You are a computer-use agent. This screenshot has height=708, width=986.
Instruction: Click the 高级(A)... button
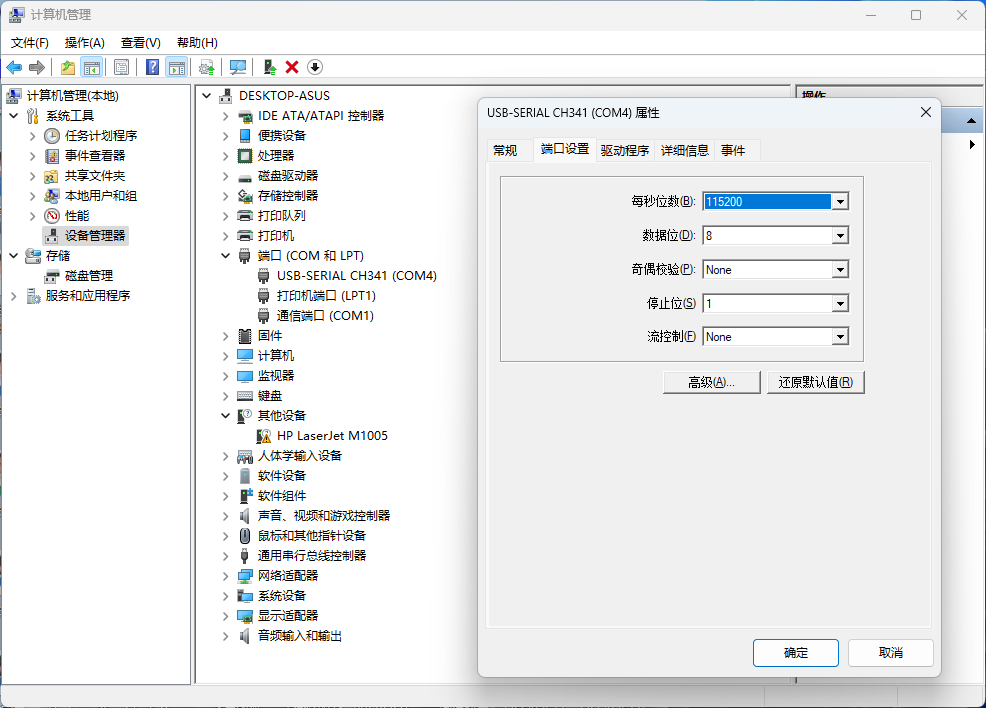711,382
